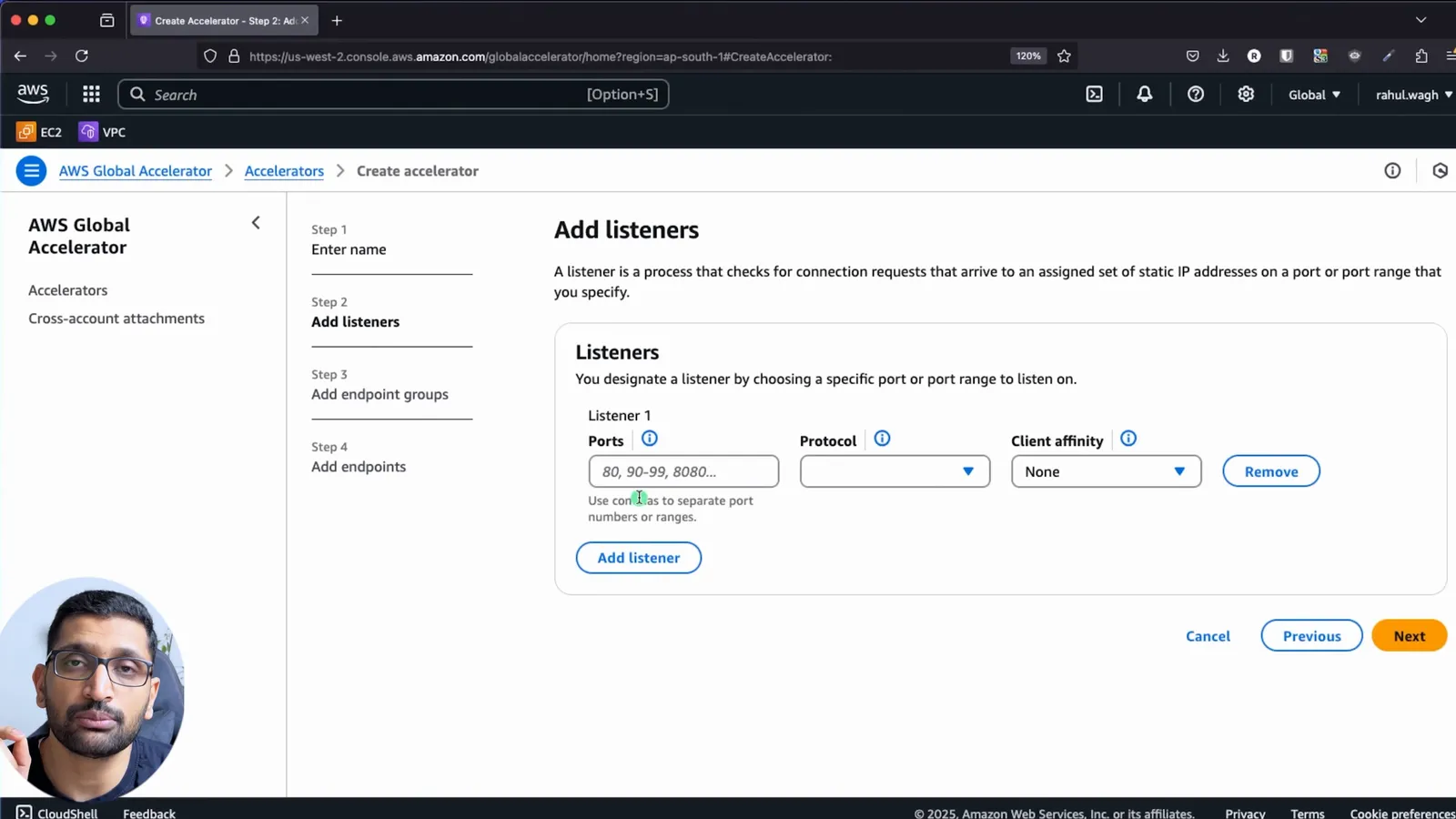This screenshot has height=819, width=1456.
Task: Click the Pocket save icon in toolbar
Action: pyautogui.click(x=1192, y=56)
